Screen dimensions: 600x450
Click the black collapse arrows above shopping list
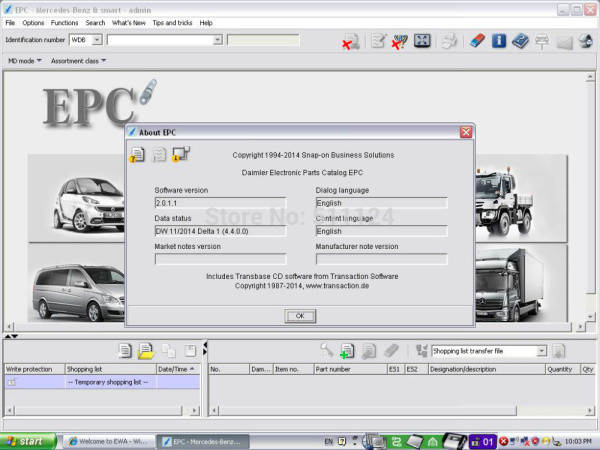(11, 336)
